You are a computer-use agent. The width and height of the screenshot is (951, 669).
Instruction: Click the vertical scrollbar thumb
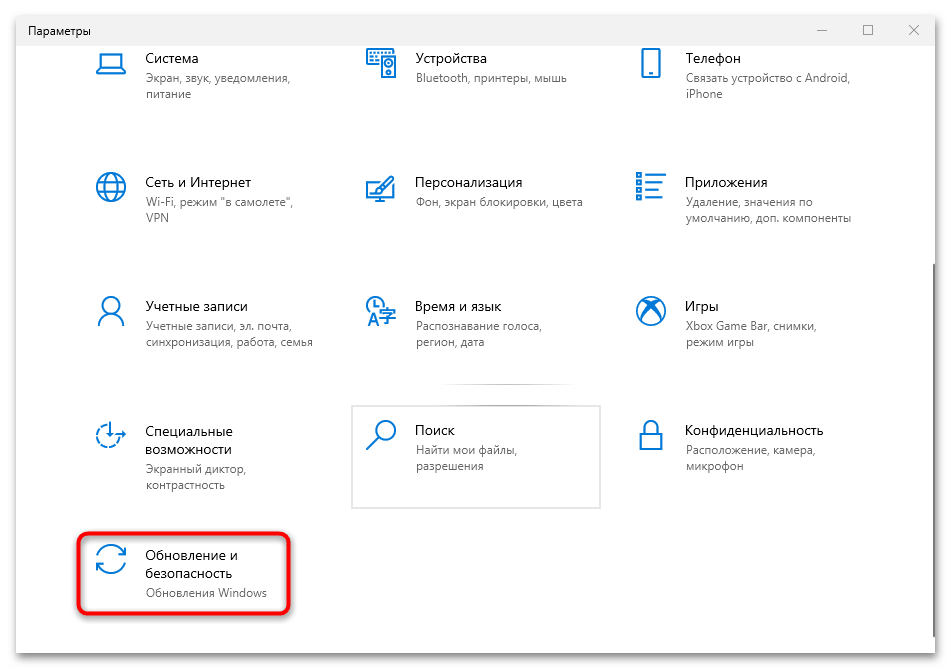(933, 450)
